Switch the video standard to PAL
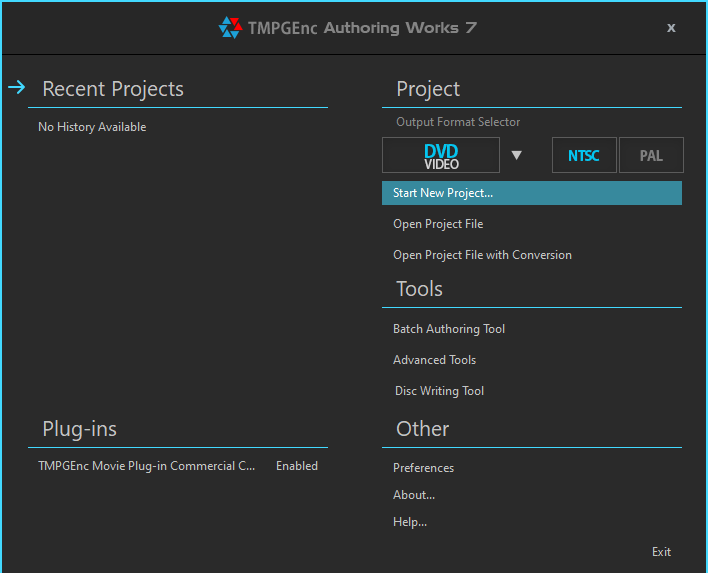 pos(651,156)
